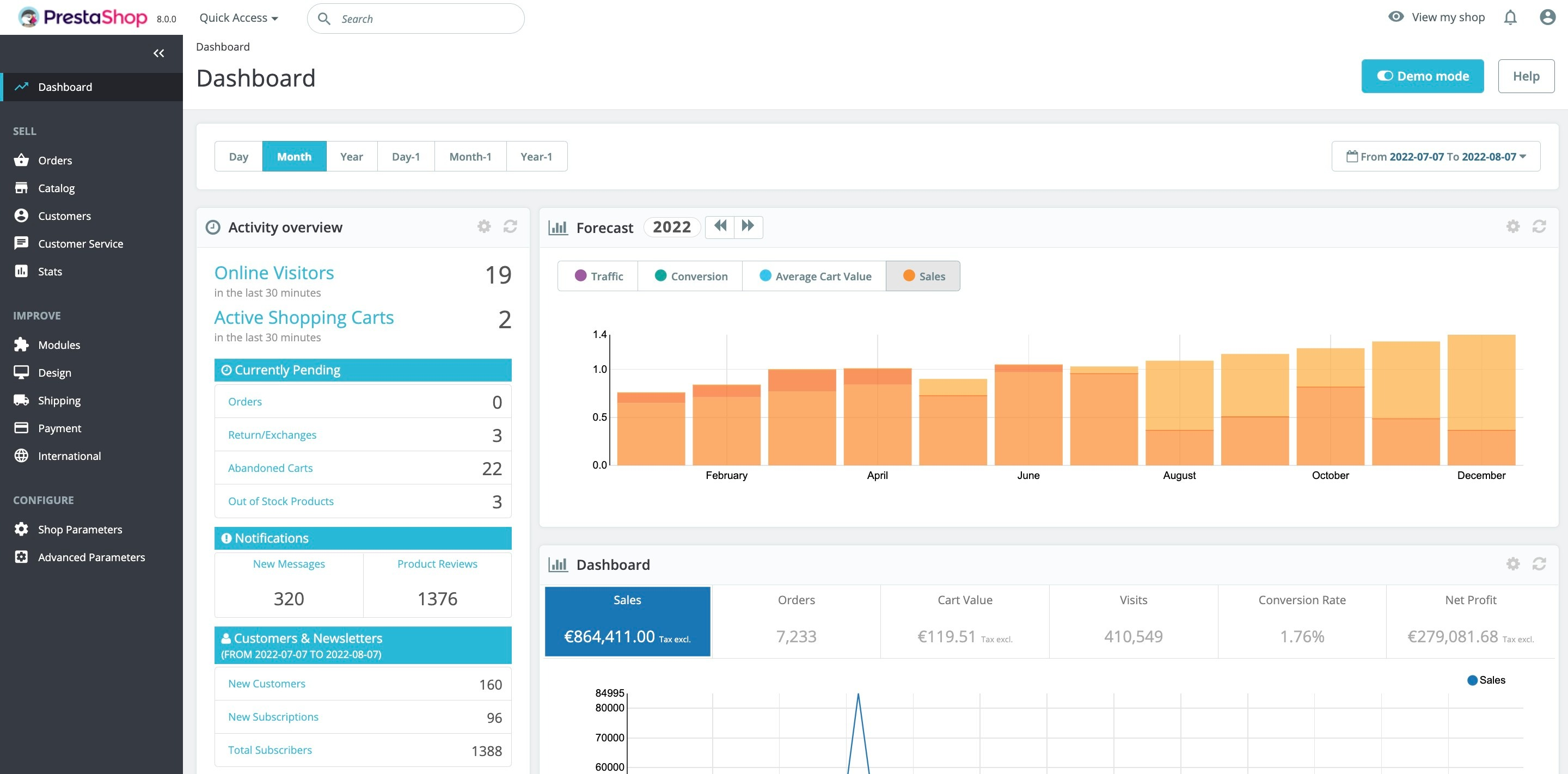Select the Month tab view

click(x=294, y=155)
